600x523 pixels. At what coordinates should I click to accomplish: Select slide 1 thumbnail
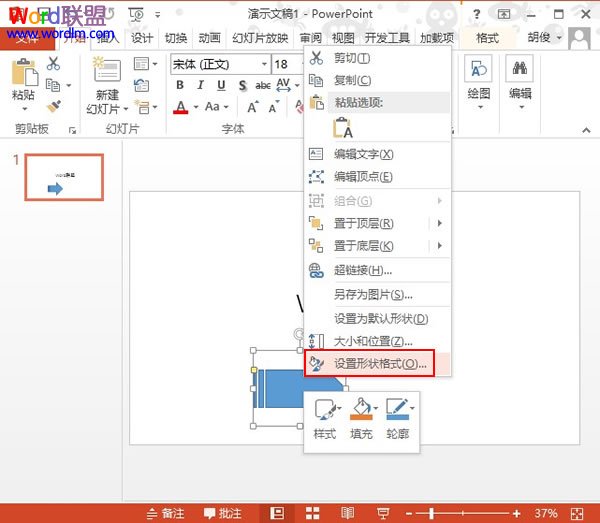tap(64, 177)
